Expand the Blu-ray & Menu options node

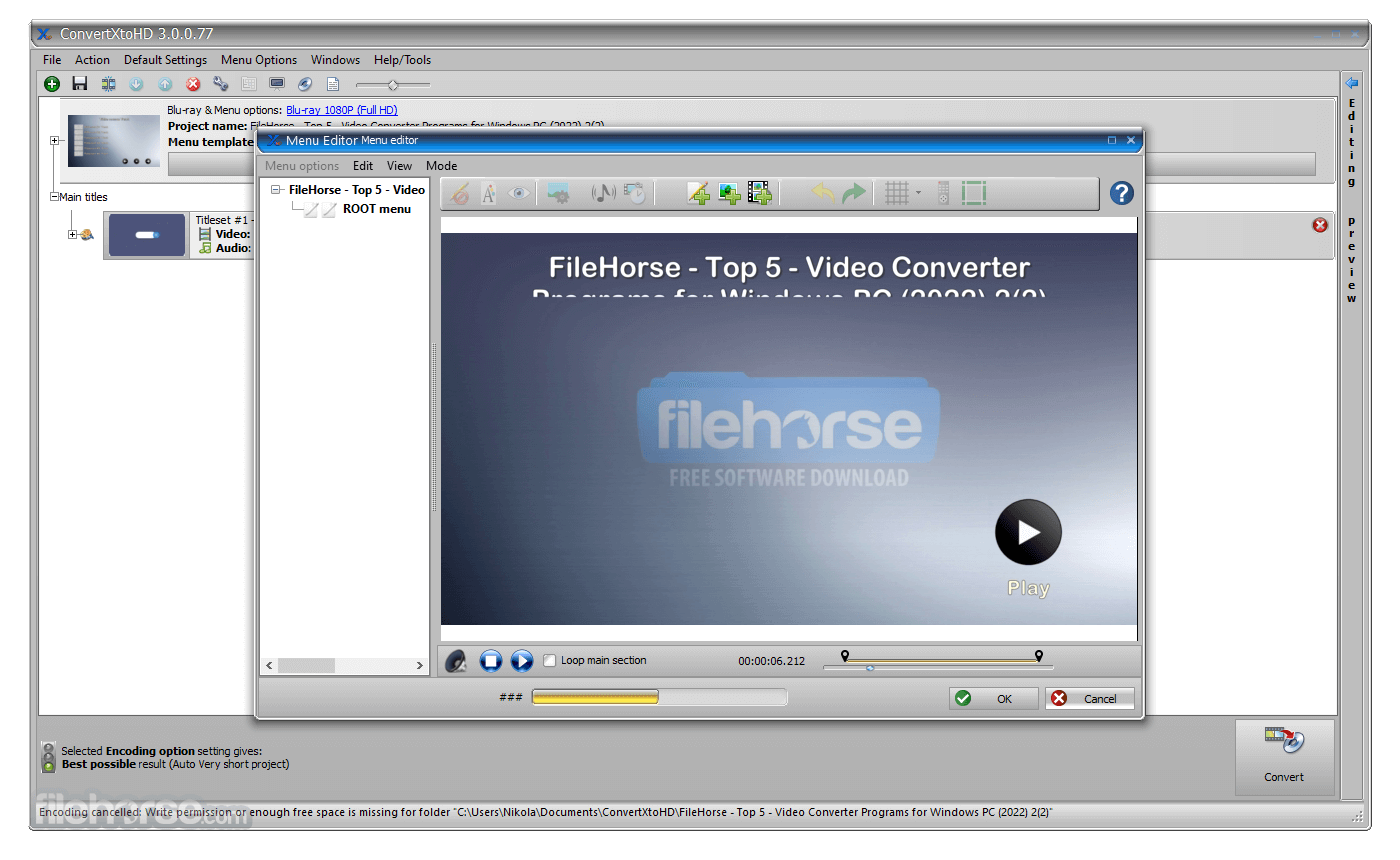pyautogui.click(x=54, y=141)
